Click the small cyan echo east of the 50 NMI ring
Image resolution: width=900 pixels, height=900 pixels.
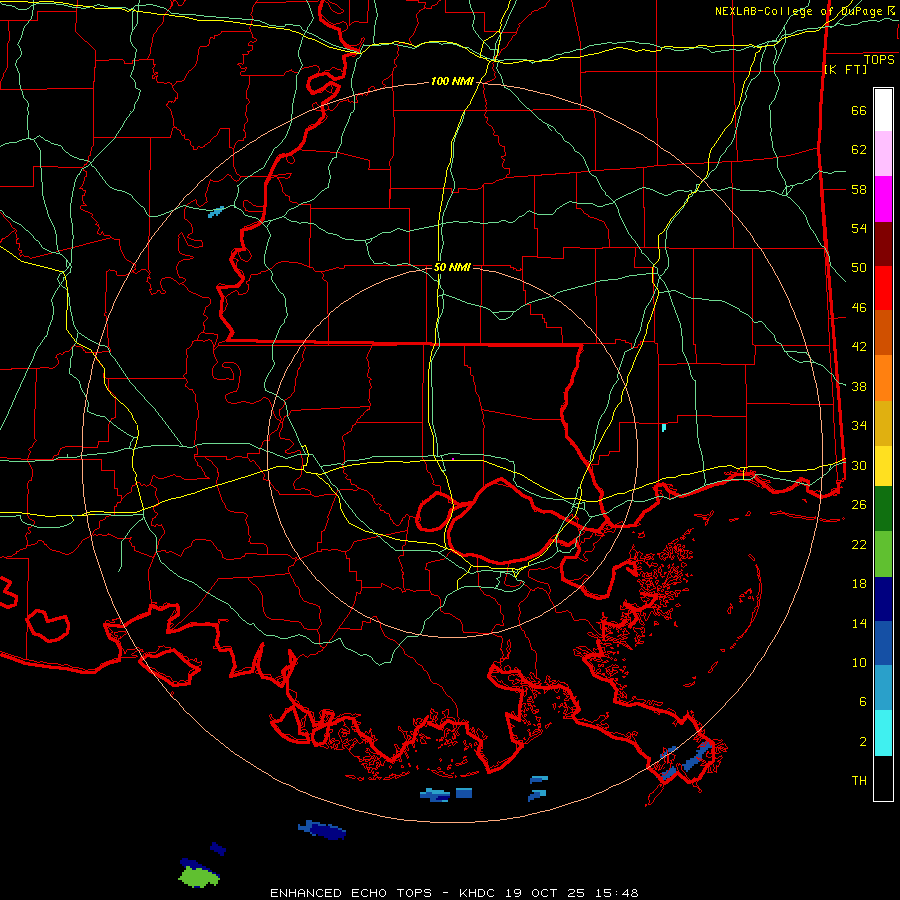point(664,428)
